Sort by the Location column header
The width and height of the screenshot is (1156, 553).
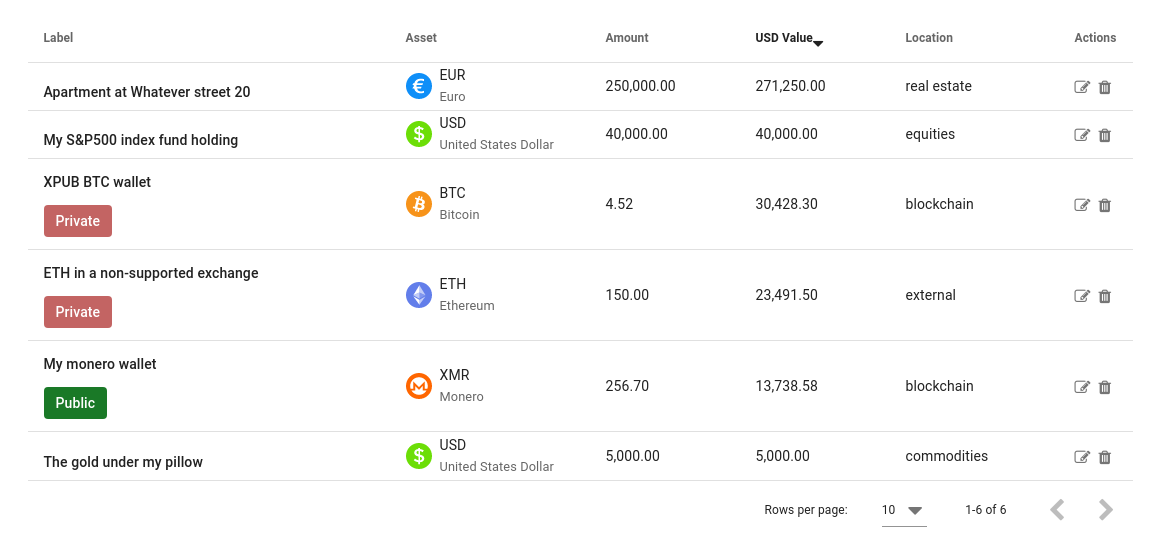click(929, 38)
